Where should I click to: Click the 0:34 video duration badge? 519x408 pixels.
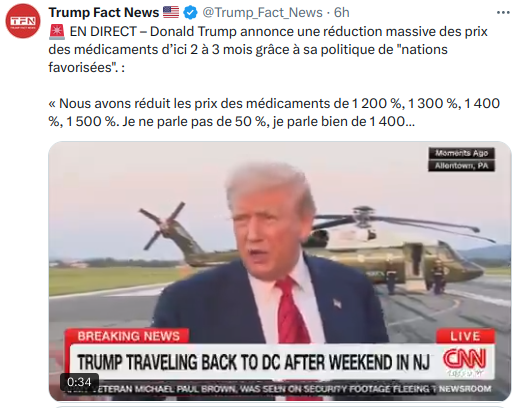(x=79, y=382)
